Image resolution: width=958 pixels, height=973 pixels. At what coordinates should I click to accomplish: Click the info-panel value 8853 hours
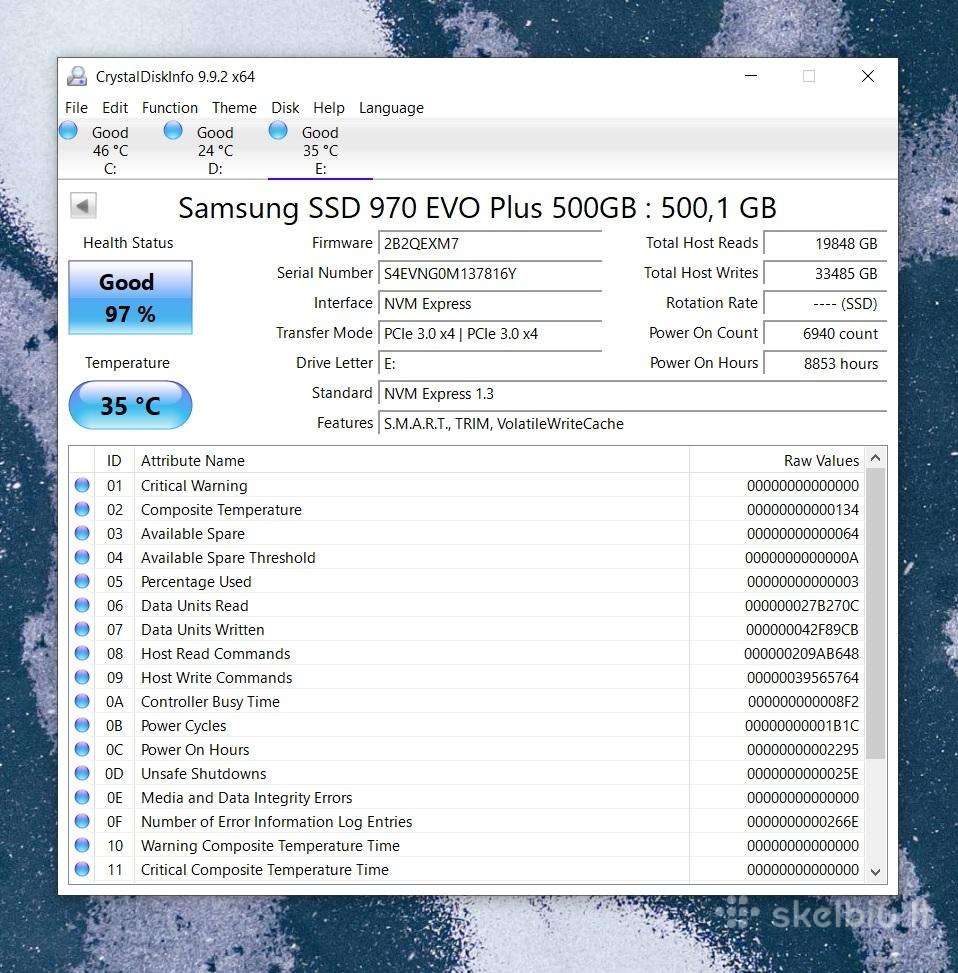(825, 363)
